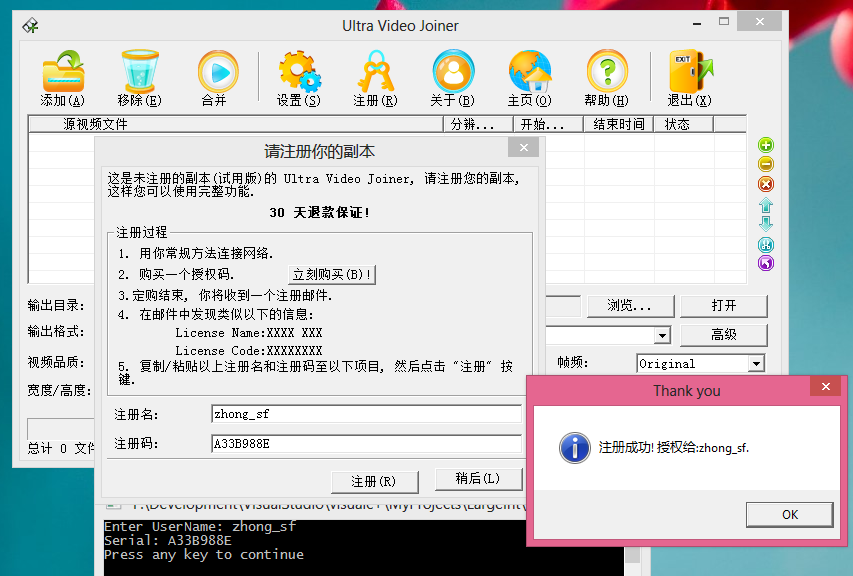Viewport: 853px width, 576px height.
Task: Open the 注册(R) keys toolbar icon
Action: (x=375, y=71)
